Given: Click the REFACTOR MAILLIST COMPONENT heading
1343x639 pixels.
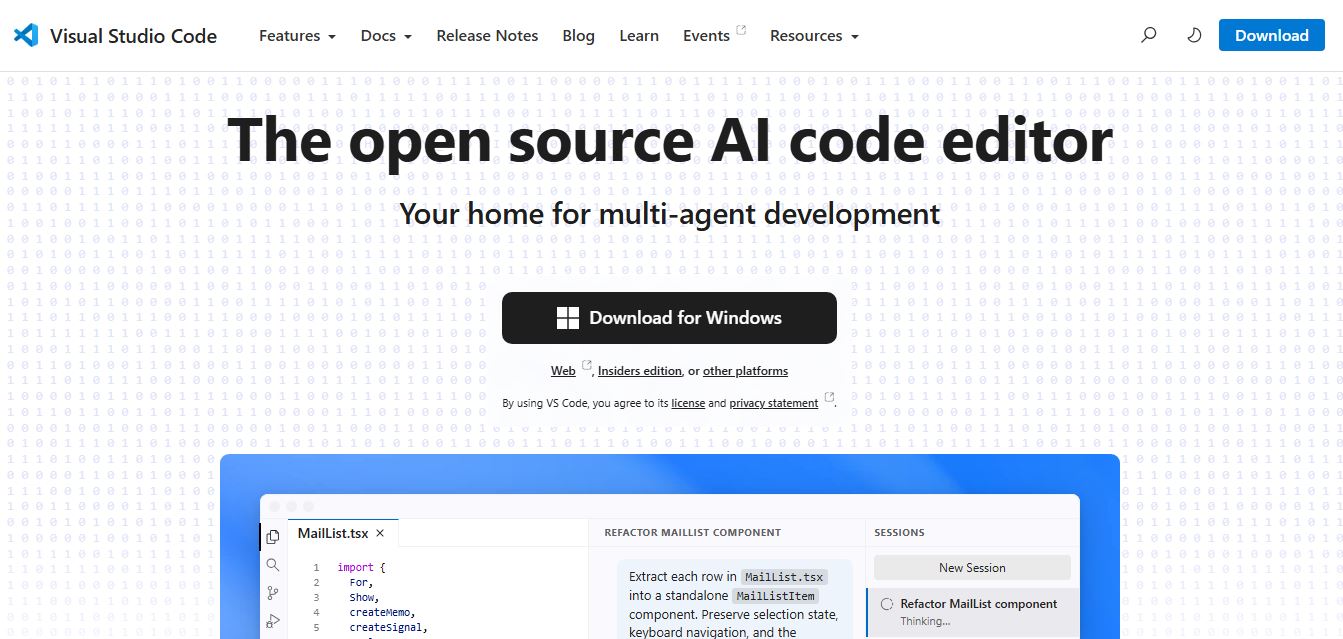Looking at the screenshot, I should click(693, 533).
